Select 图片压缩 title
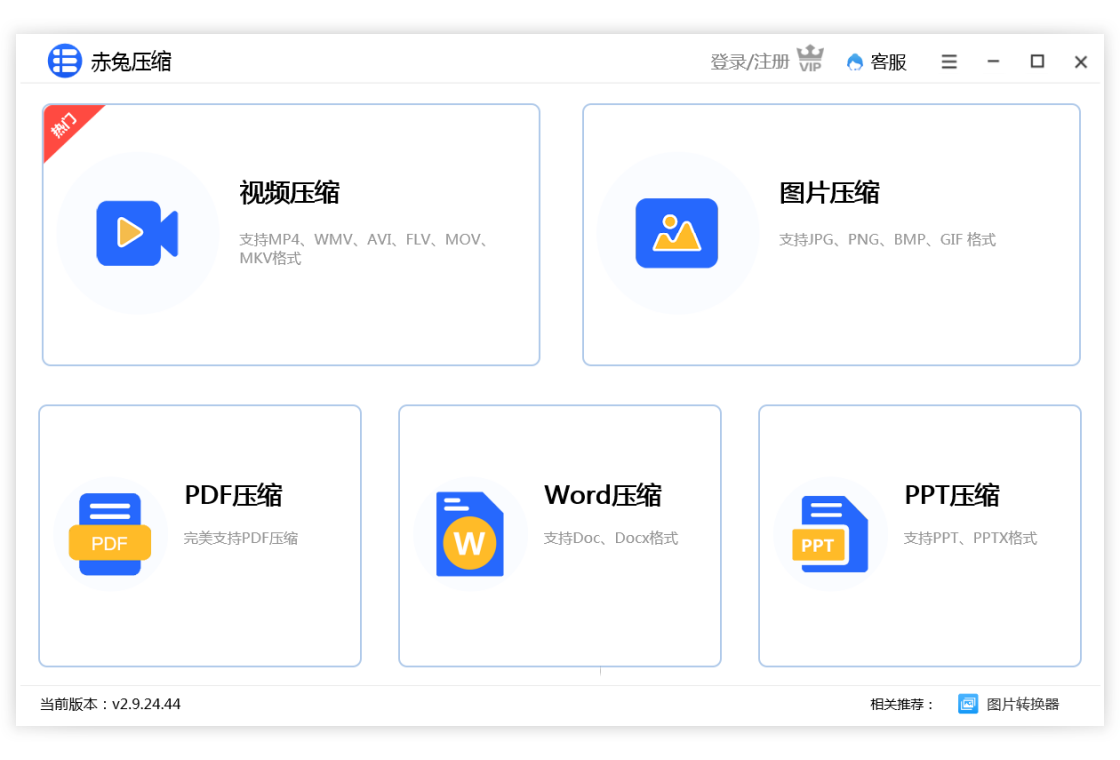Image resolution: width=1120 pixels, height=760 pixels. point(829,193)
